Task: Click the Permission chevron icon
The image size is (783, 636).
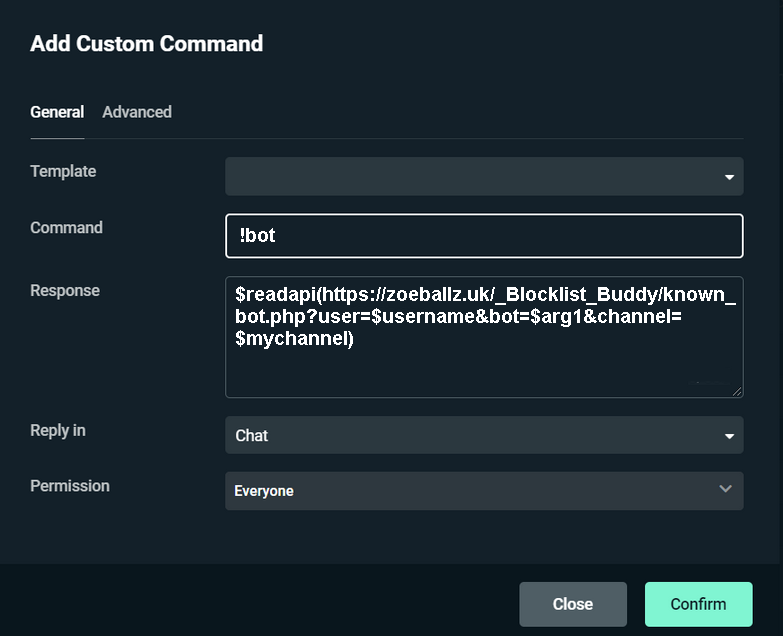Action: 726,489
